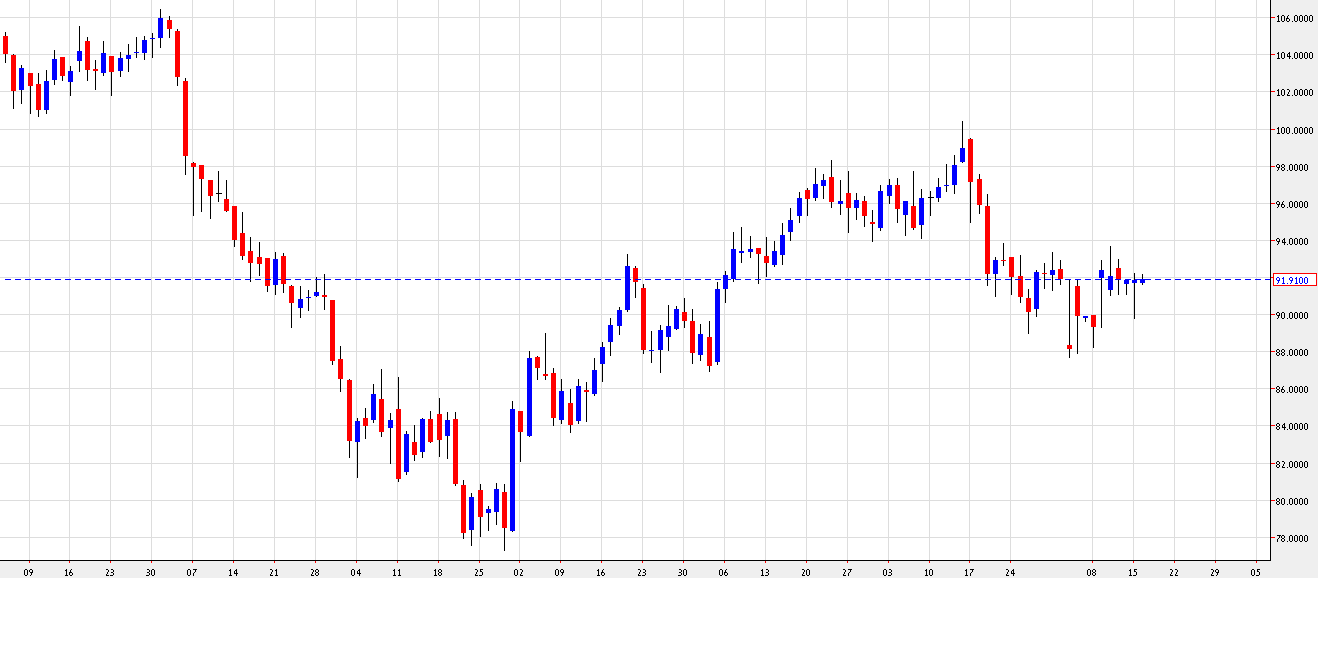Click date label 22 on time axis
Viewport: 1318px width, 648px height.
tap(1173, 573)
